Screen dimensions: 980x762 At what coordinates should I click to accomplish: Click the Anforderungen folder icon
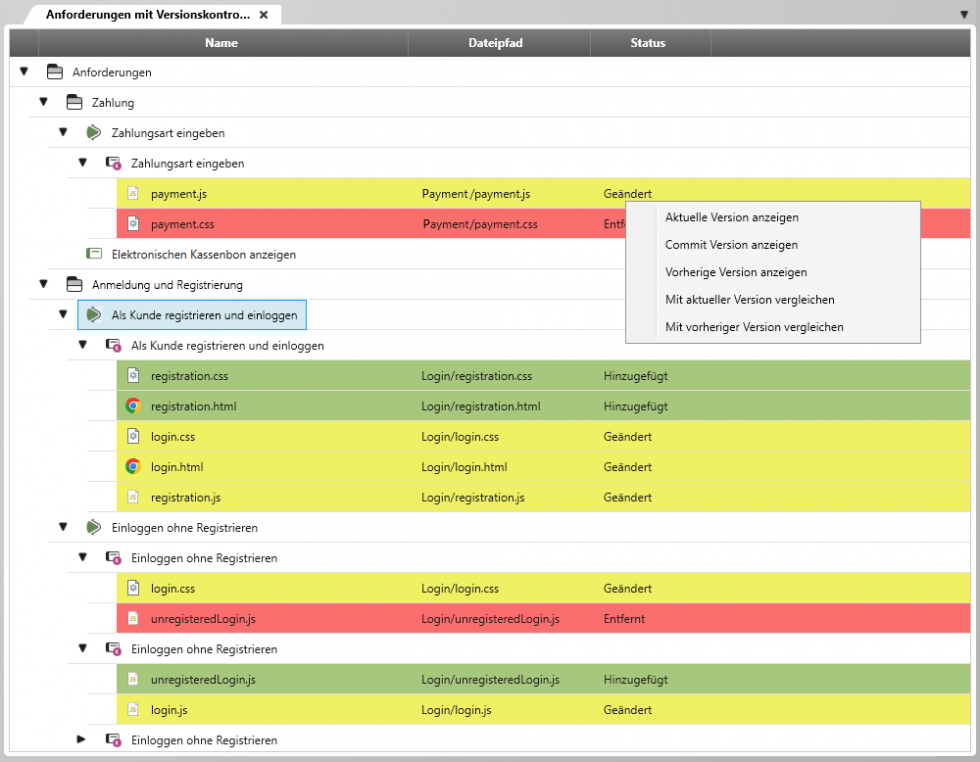(x=54, y=72)
